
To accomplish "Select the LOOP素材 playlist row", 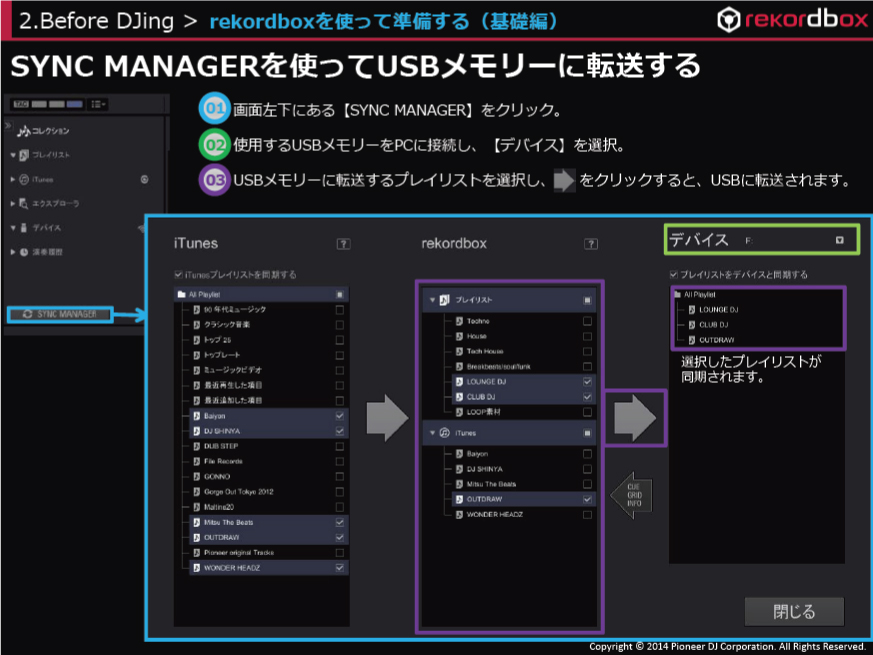I will point(524,412).
